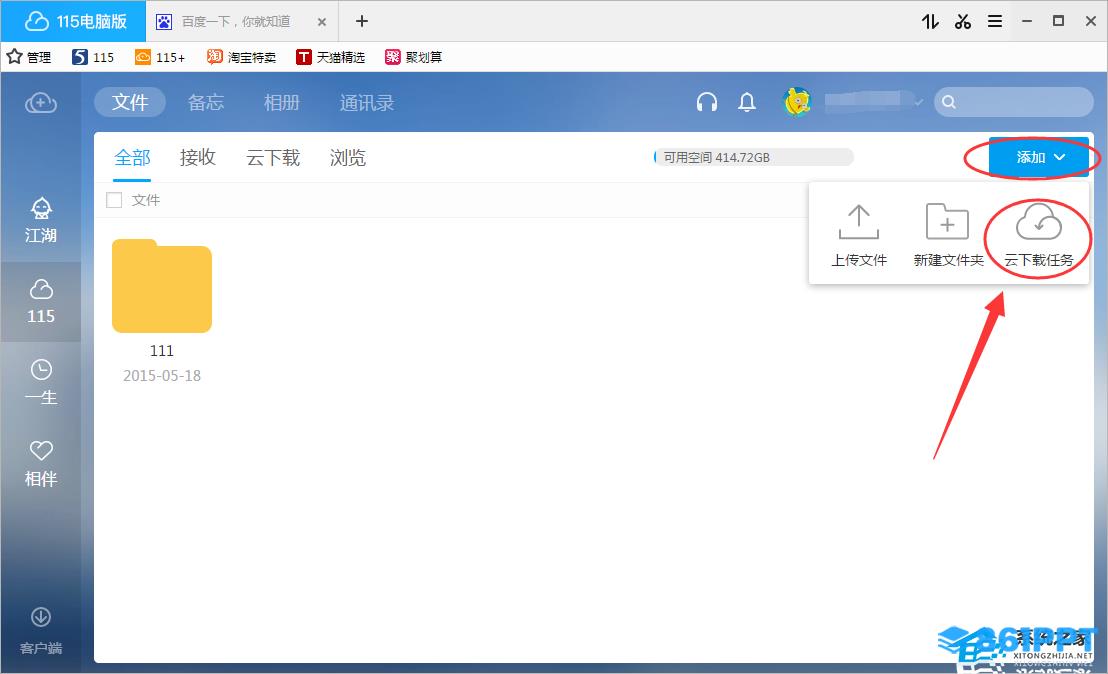Open the 淘宝特卖 bookmark
Screen dimensions: 1108x674
point(241,57)
